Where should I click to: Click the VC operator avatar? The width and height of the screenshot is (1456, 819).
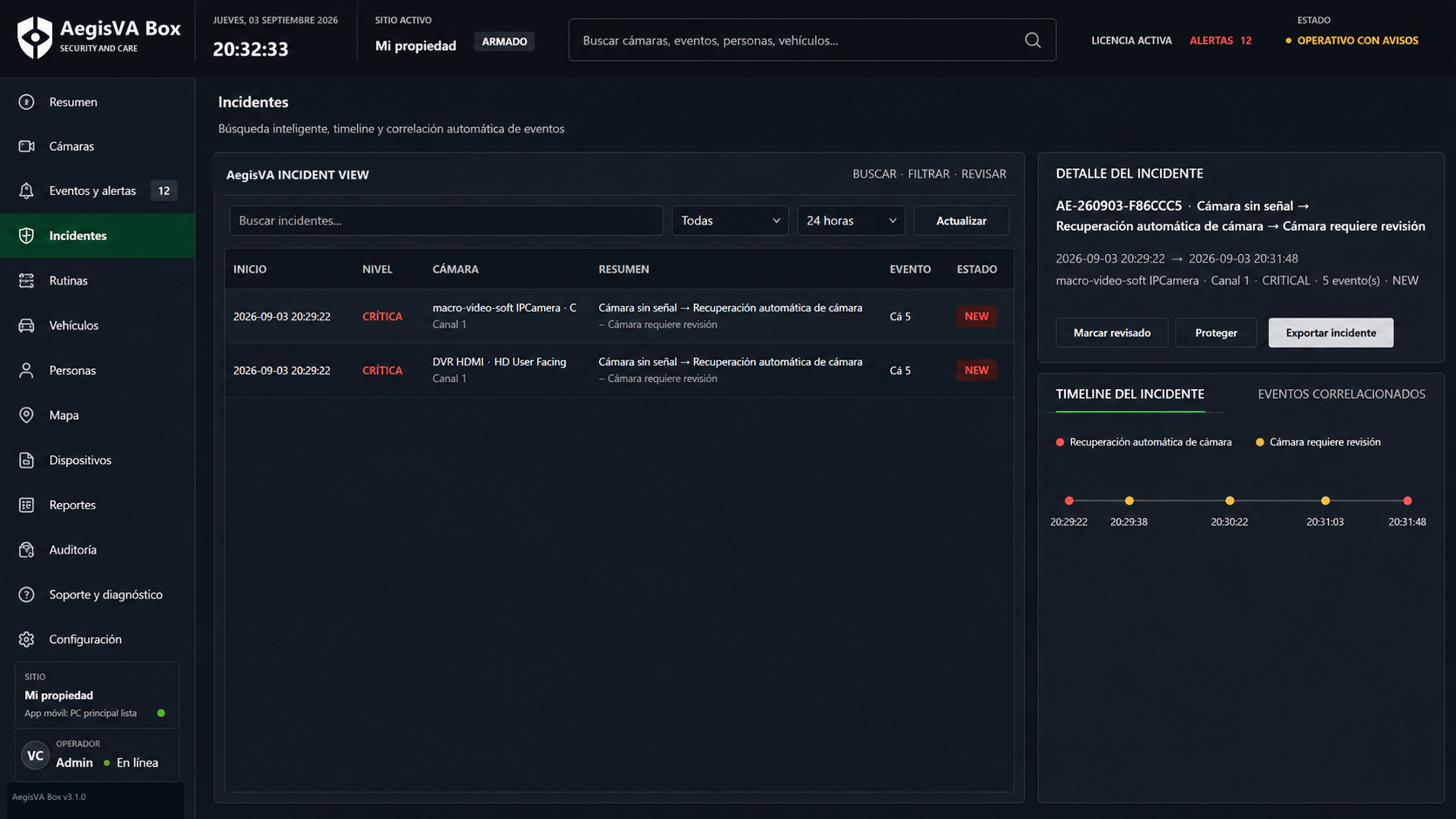pyautogui.click(x=35, y=755)
